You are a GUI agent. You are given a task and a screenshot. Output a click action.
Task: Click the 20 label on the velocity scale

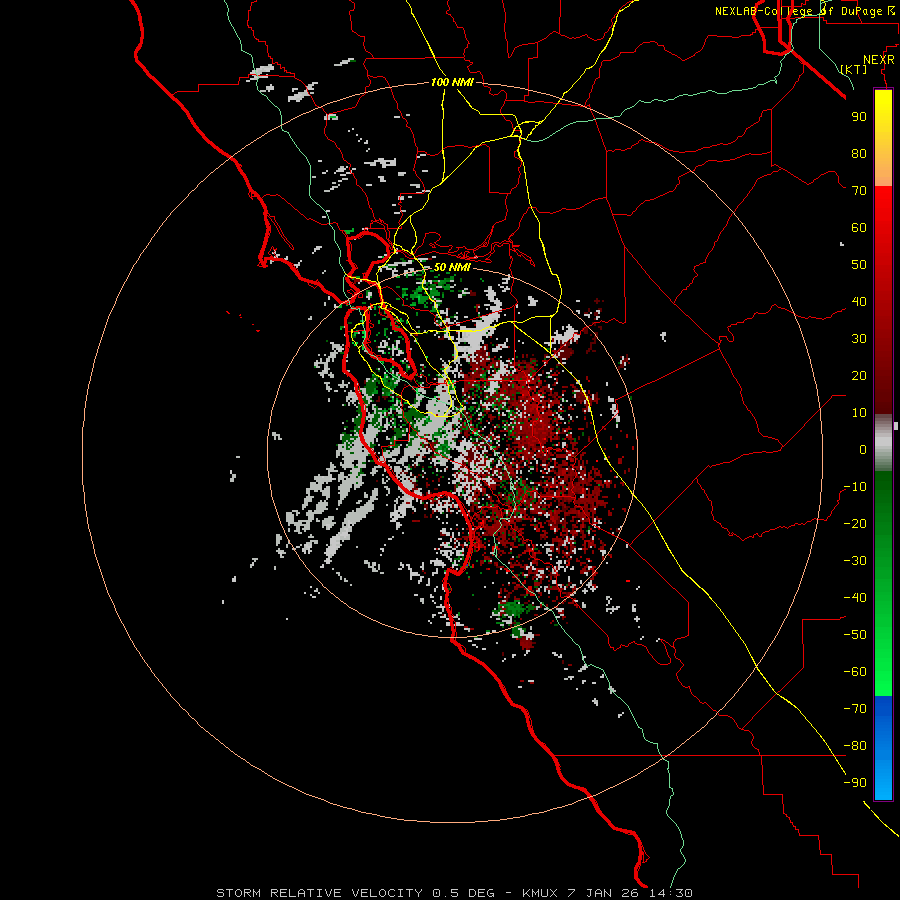pos(859,376)
